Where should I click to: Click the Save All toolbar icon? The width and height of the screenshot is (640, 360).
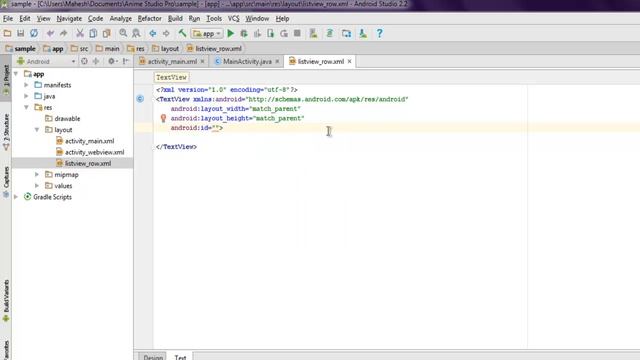point(20,33)
